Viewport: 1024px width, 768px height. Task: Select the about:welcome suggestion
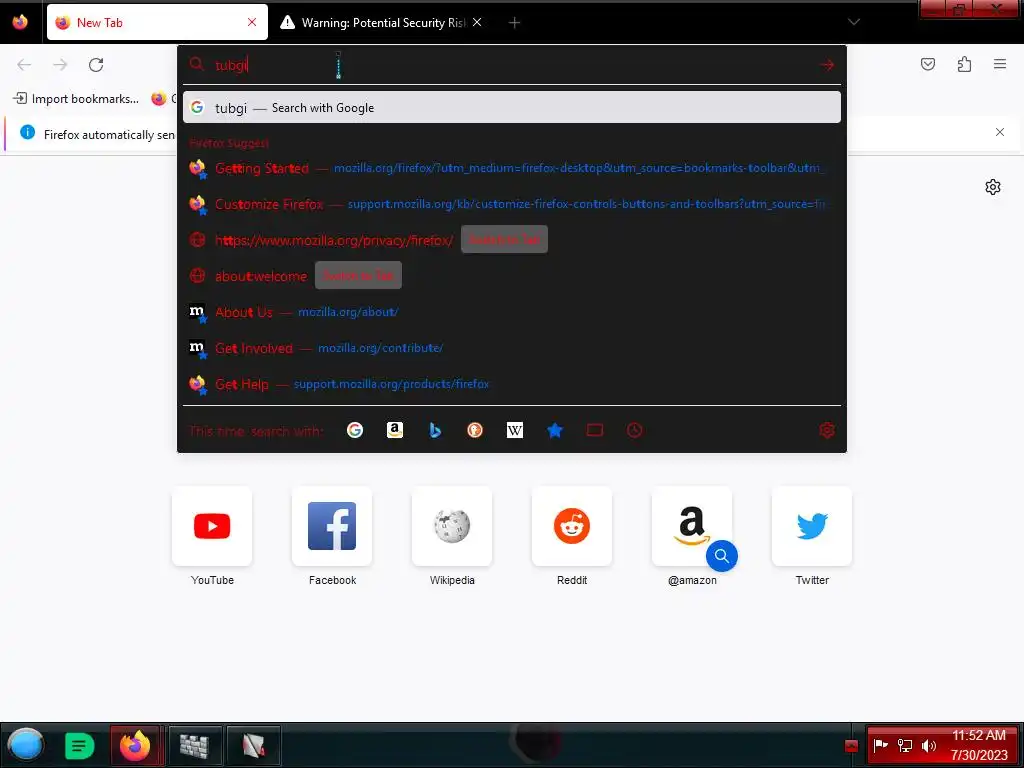point(512,276)
